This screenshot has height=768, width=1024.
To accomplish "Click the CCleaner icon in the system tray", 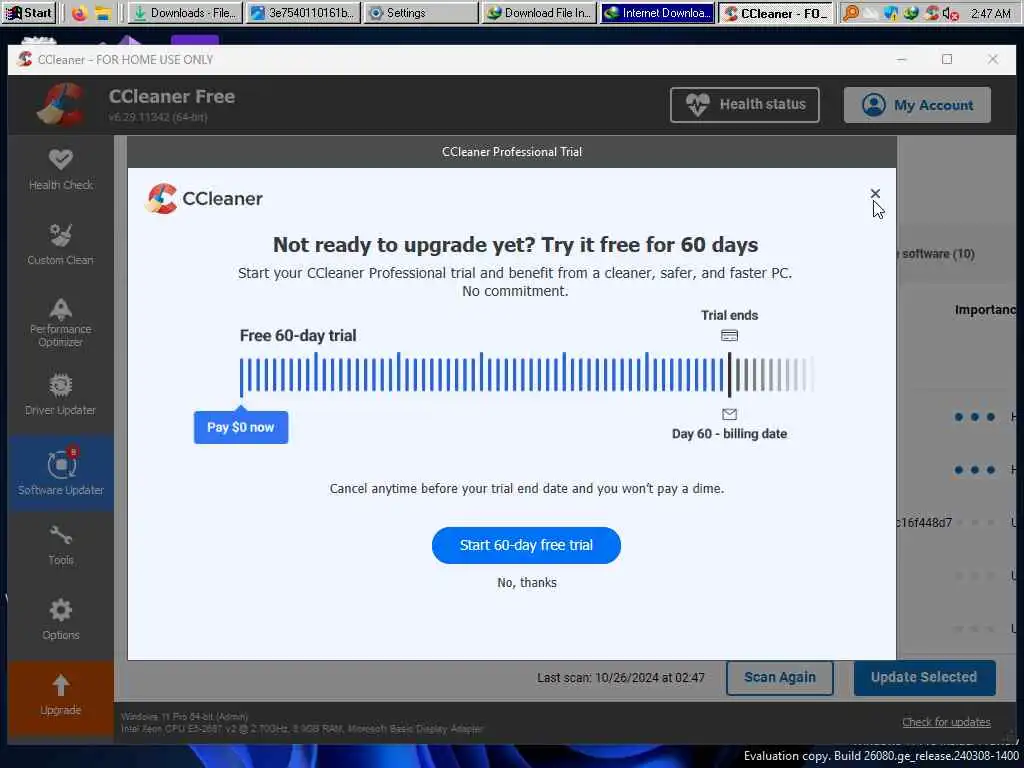I will click(932, 13).
